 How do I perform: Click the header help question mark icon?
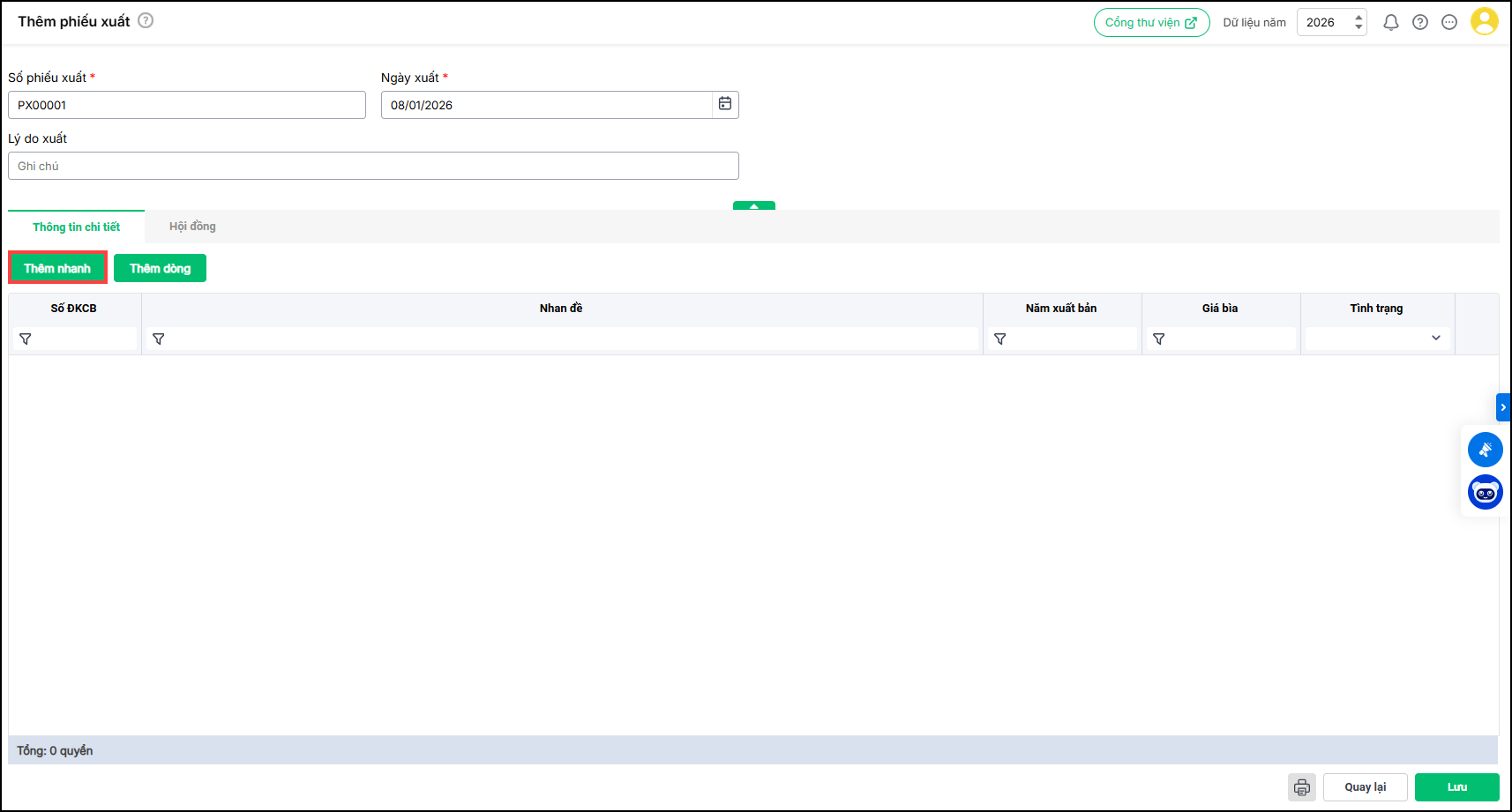pos(1419,23)
